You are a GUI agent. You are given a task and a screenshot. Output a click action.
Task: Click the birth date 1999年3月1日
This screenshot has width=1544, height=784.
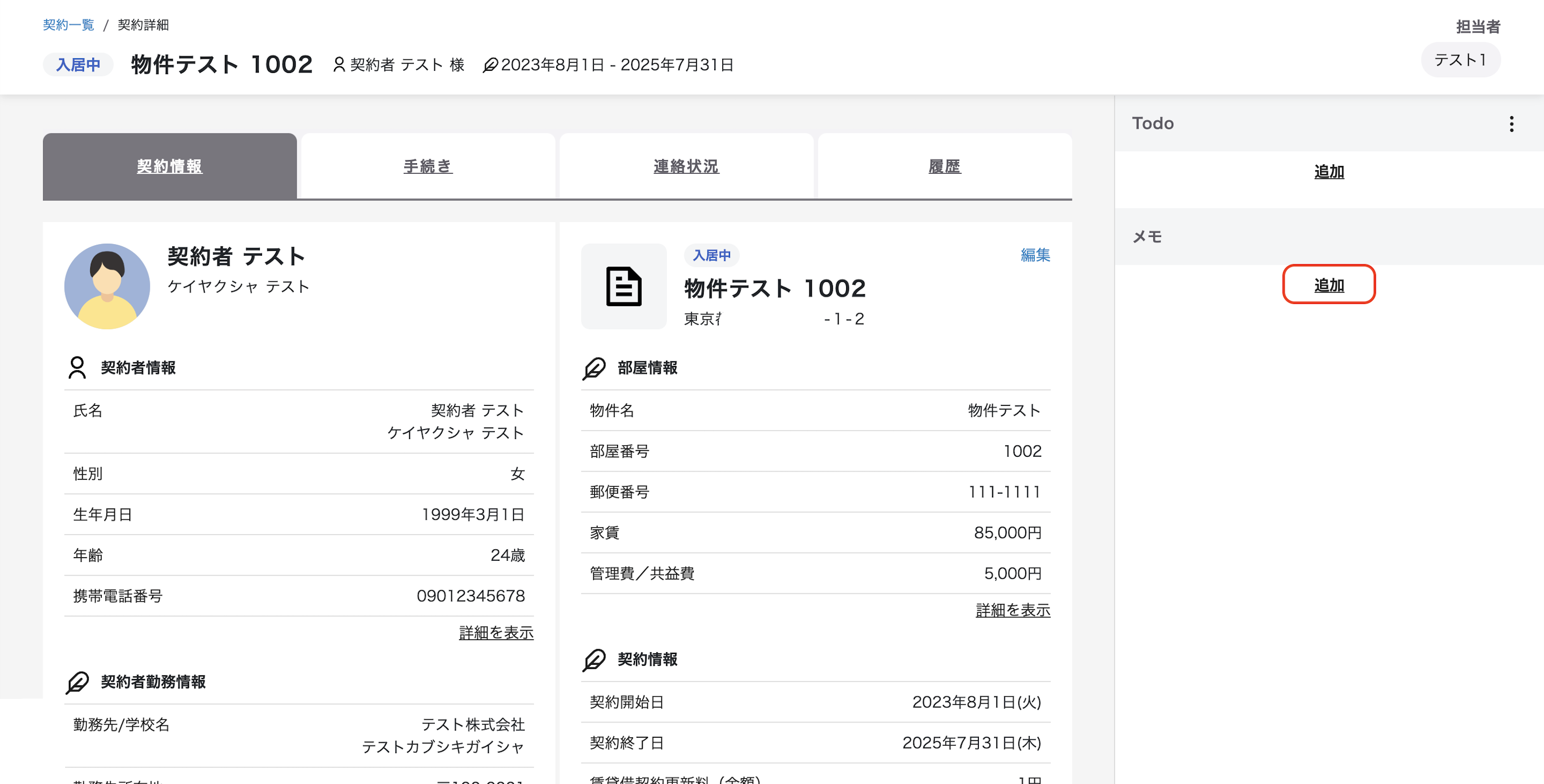(x=473, y=514)
